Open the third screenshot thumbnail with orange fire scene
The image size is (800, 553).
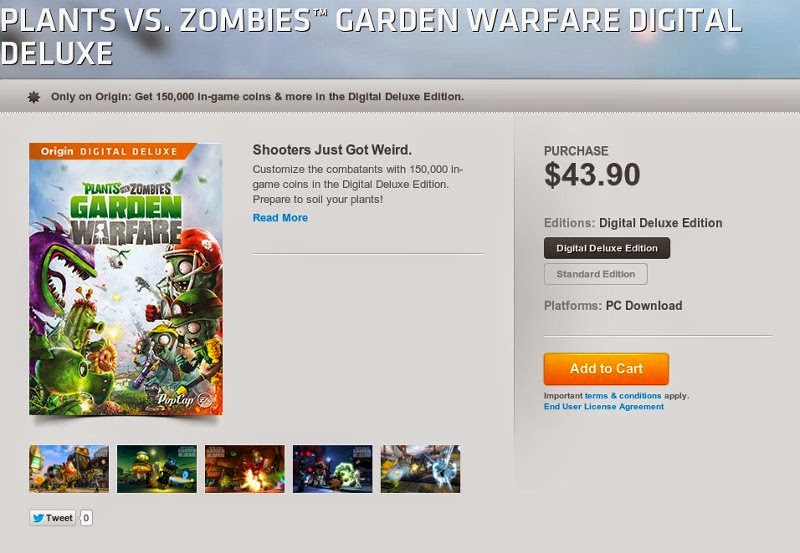pos(245,469)
